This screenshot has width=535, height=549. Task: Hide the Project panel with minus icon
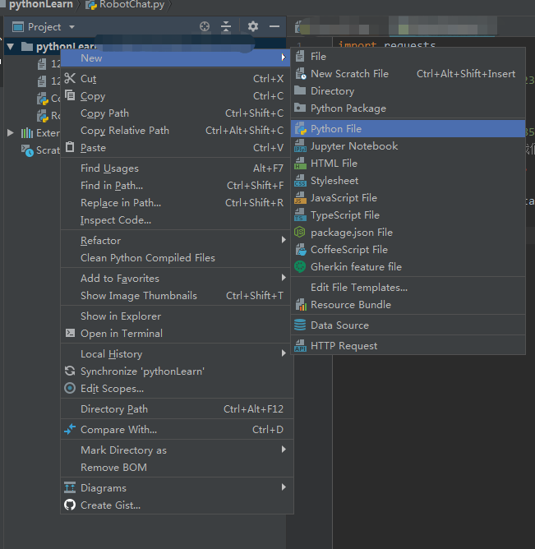(275, 27)
